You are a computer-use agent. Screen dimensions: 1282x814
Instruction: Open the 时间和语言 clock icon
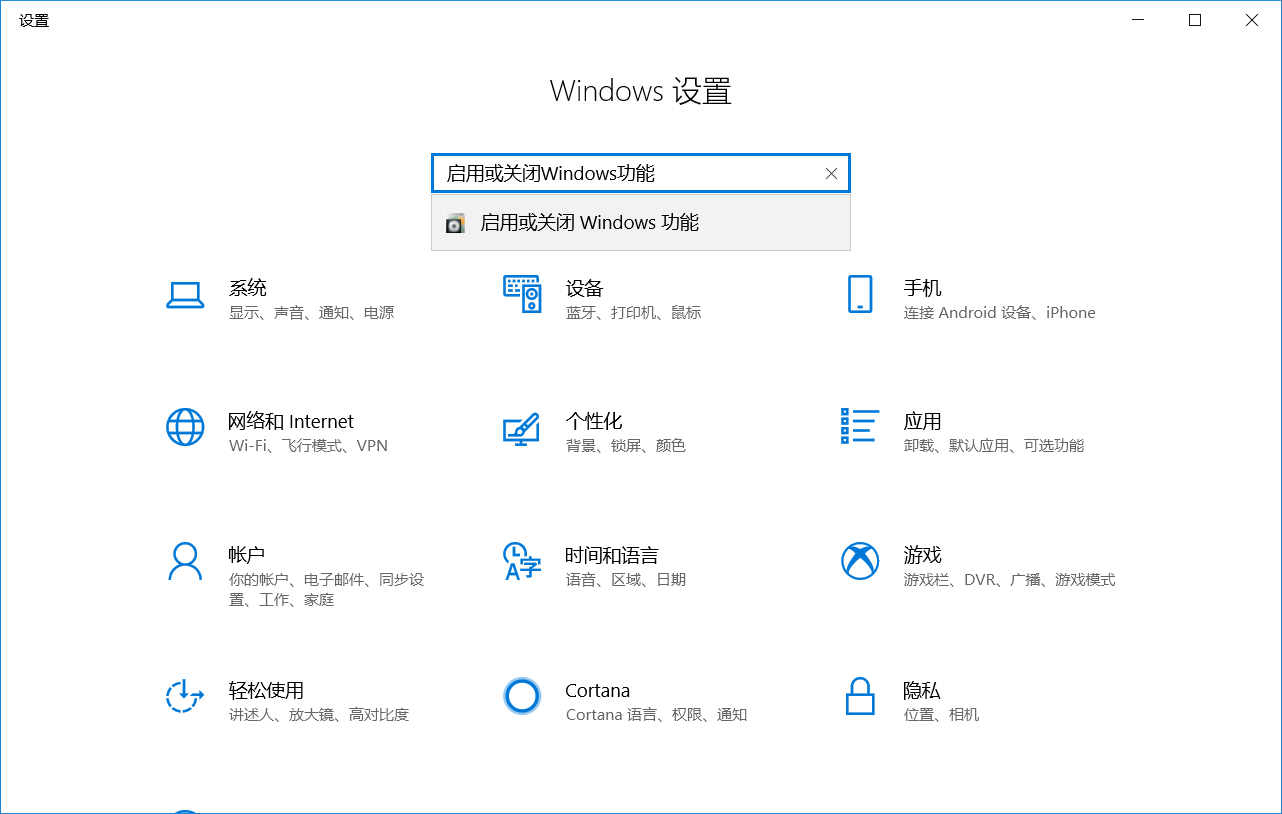522,561
